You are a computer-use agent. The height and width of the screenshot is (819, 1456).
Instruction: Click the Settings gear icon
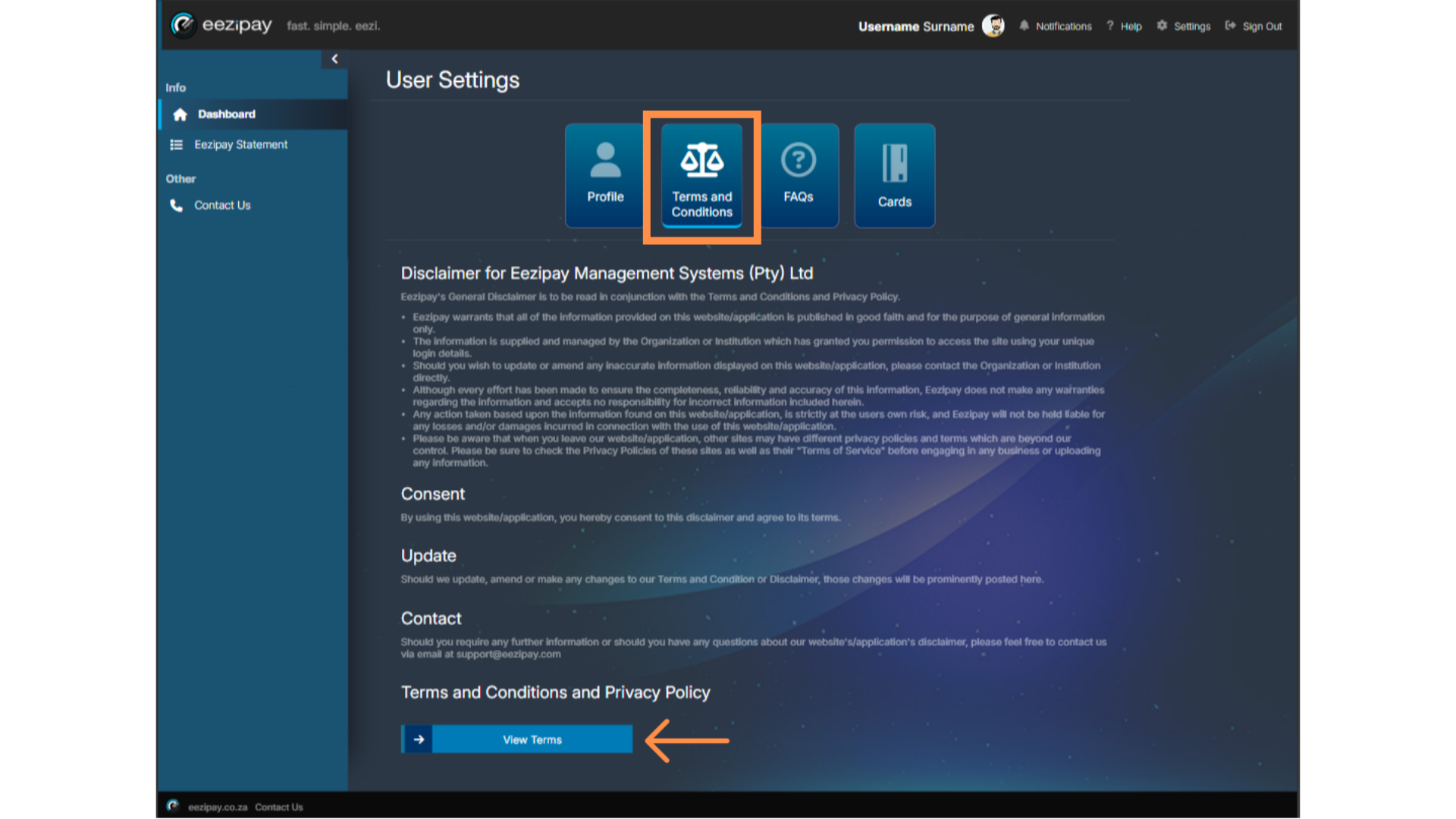pyautogui.click(x=1162, y=26)
